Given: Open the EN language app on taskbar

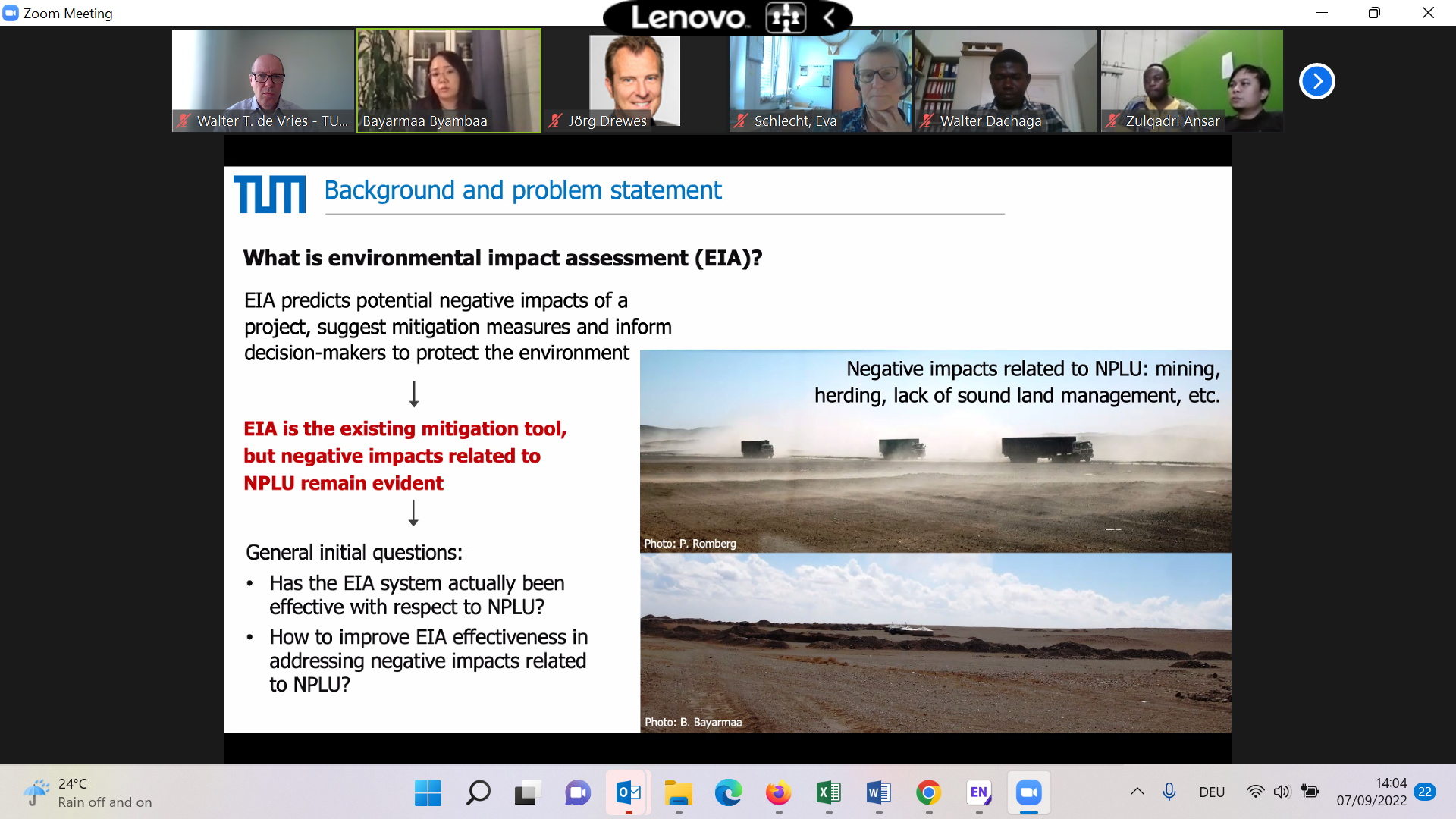Looking at the screenshot, I should [x=978, y=793].
